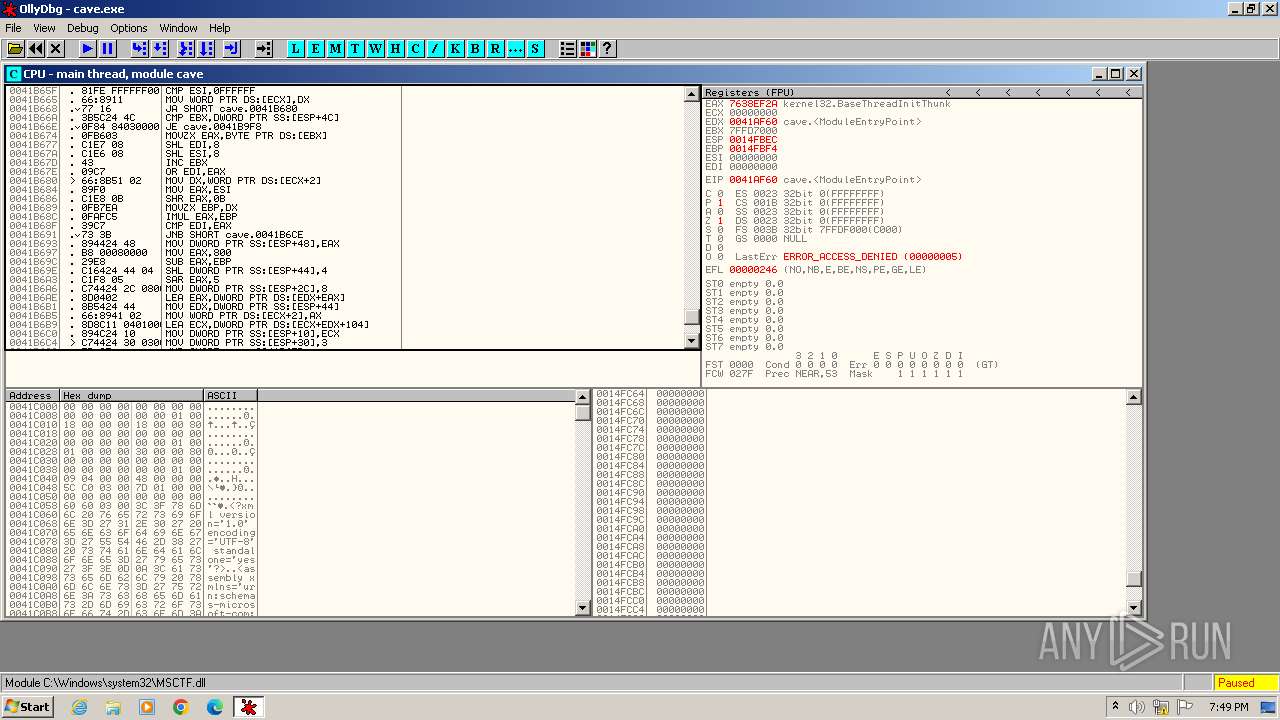The height and width of the screenshot is (720, 1280).
Task: Click the ASCII column header in dump
Action: (x=230, y=396)
